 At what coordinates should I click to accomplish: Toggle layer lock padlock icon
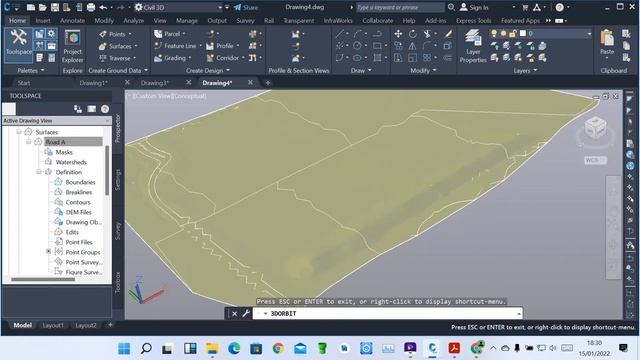[x=513, y=33]
